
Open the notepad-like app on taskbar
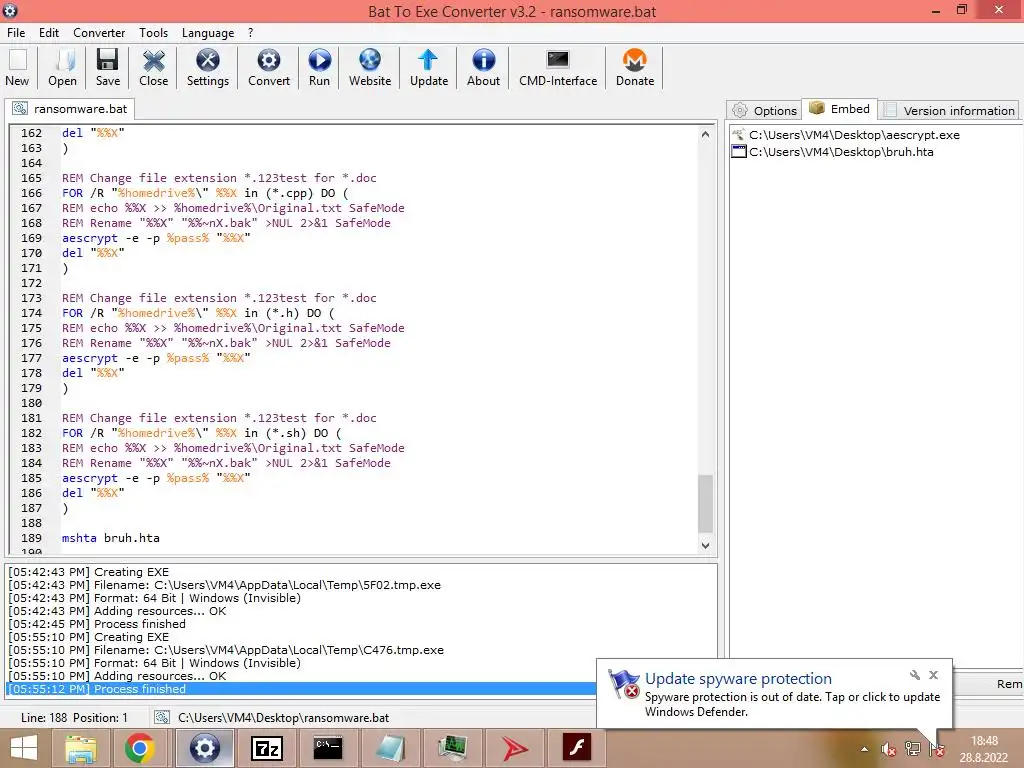coord(391,748)
